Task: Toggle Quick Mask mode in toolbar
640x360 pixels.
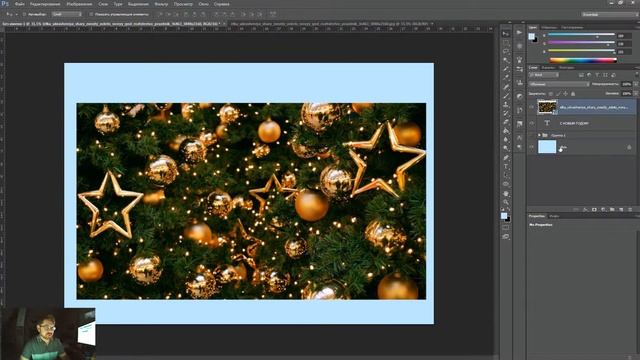Action: [506, 228]
